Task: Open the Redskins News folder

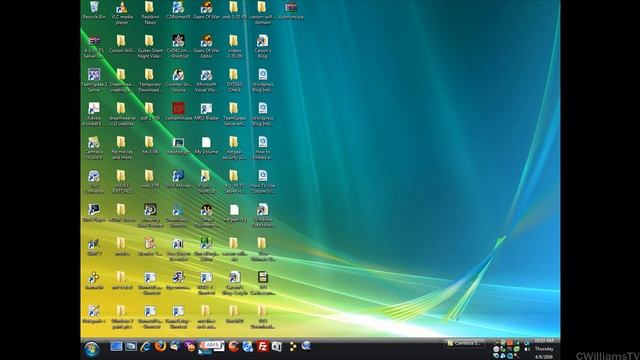Action: pos(149,13)
